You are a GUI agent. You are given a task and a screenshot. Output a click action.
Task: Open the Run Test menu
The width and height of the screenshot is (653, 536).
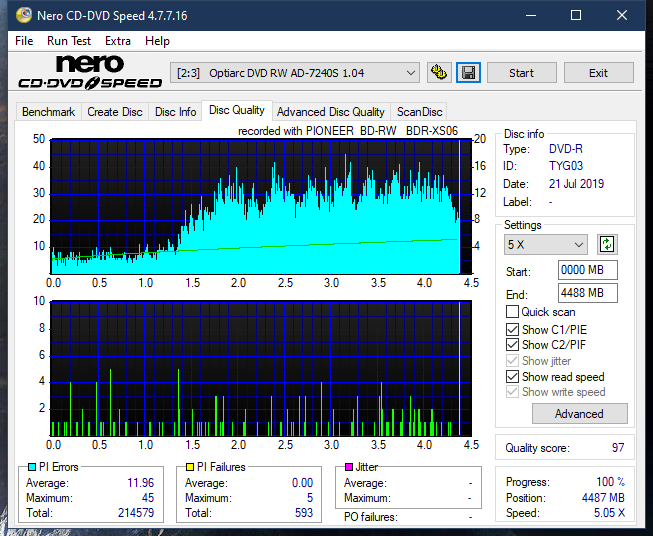[x=69, y=41]
